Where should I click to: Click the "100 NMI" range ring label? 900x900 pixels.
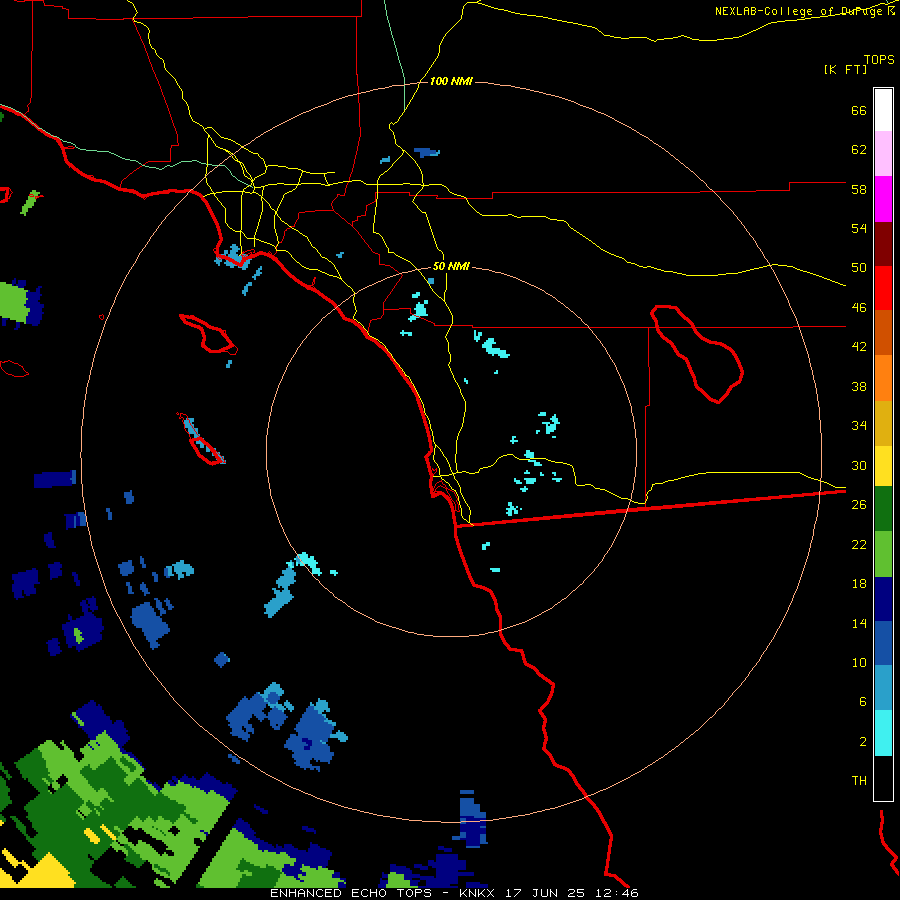coord(451,82)
